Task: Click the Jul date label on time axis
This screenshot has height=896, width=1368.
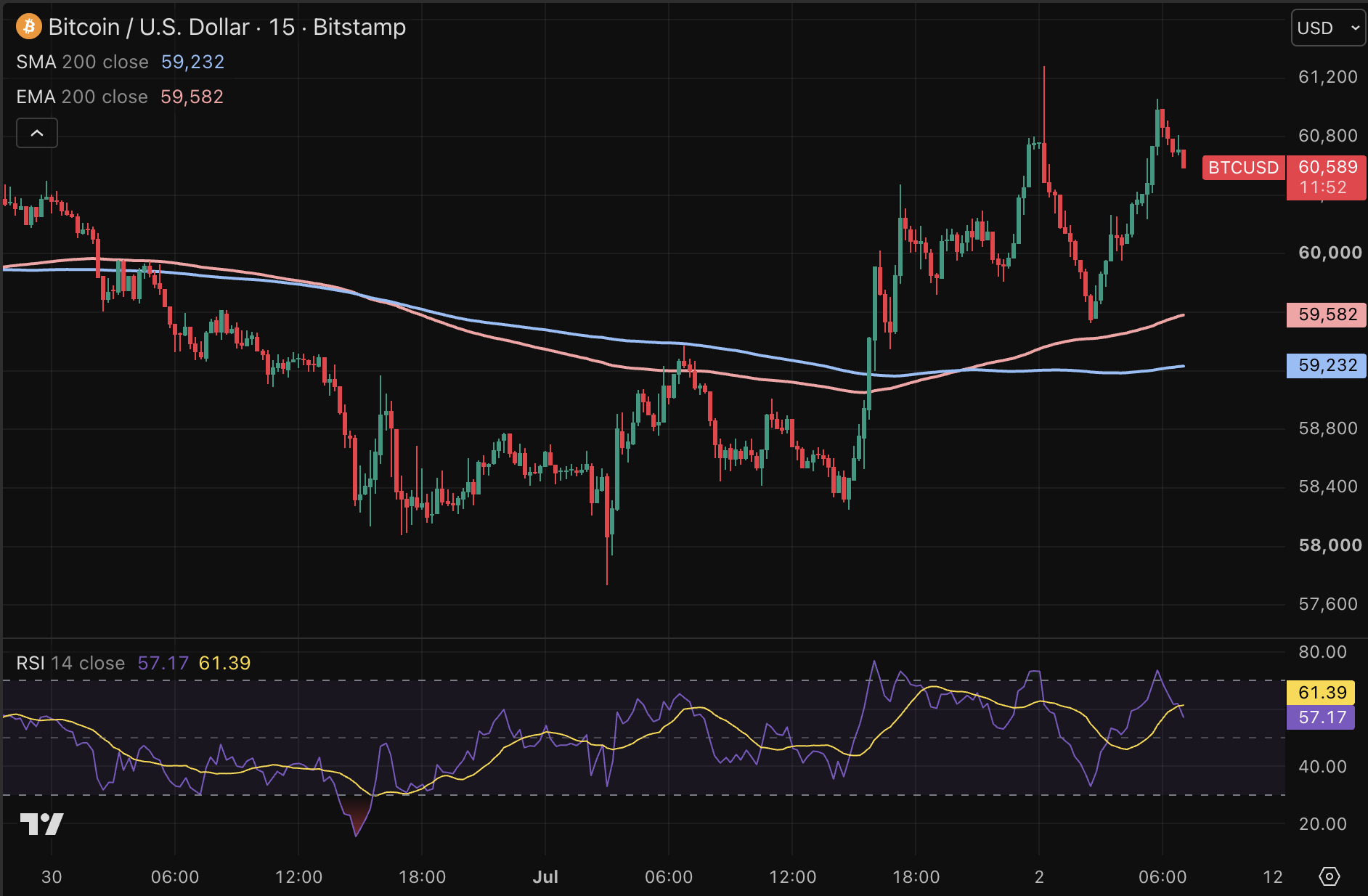Action: (x=545, y=877)
